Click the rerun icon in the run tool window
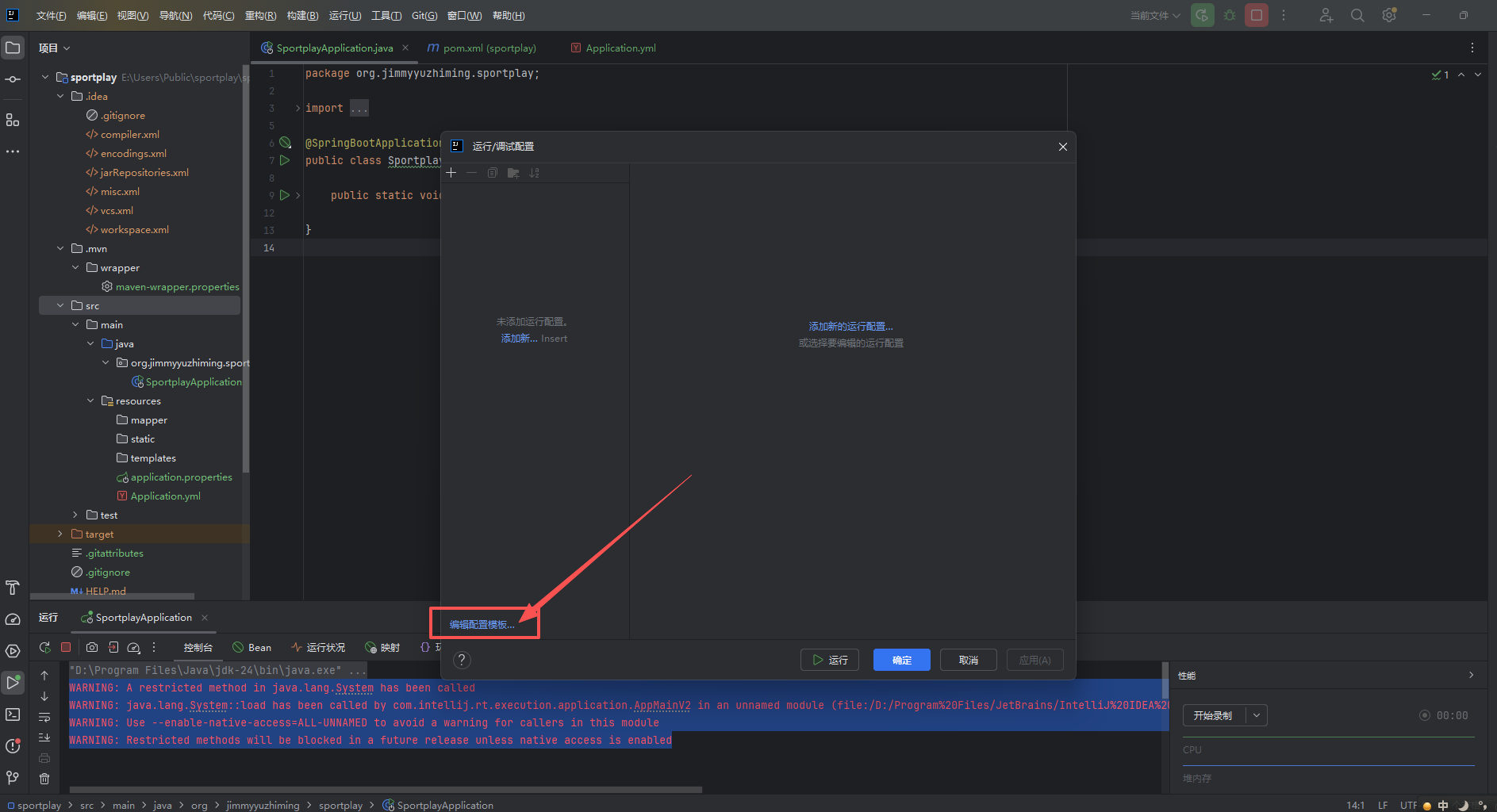 44,647
